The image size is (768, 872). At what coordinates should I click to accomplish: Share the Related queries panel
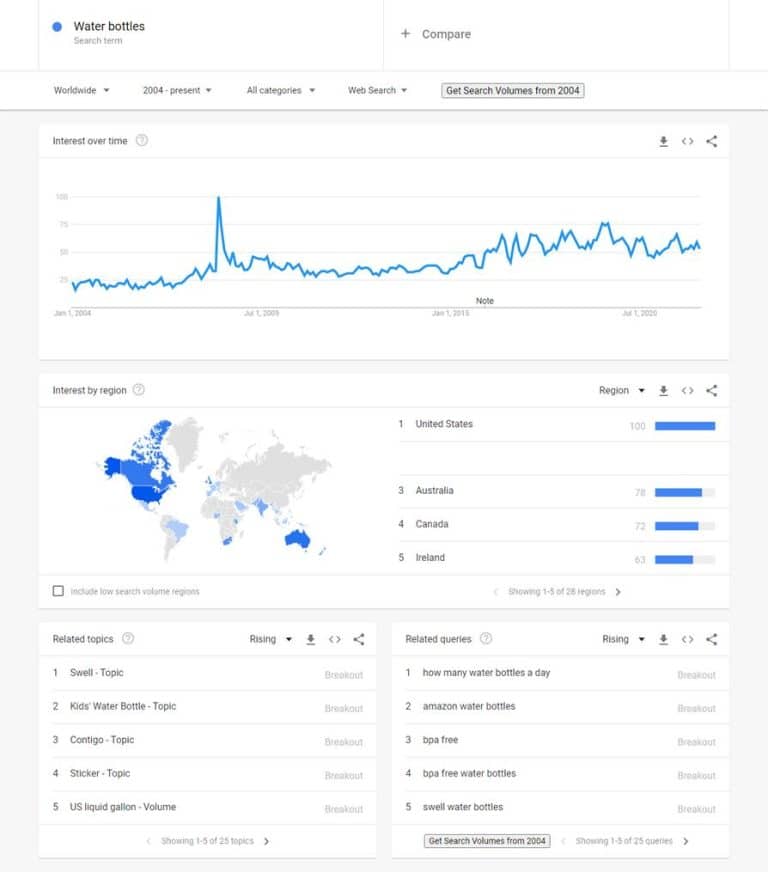711,638
